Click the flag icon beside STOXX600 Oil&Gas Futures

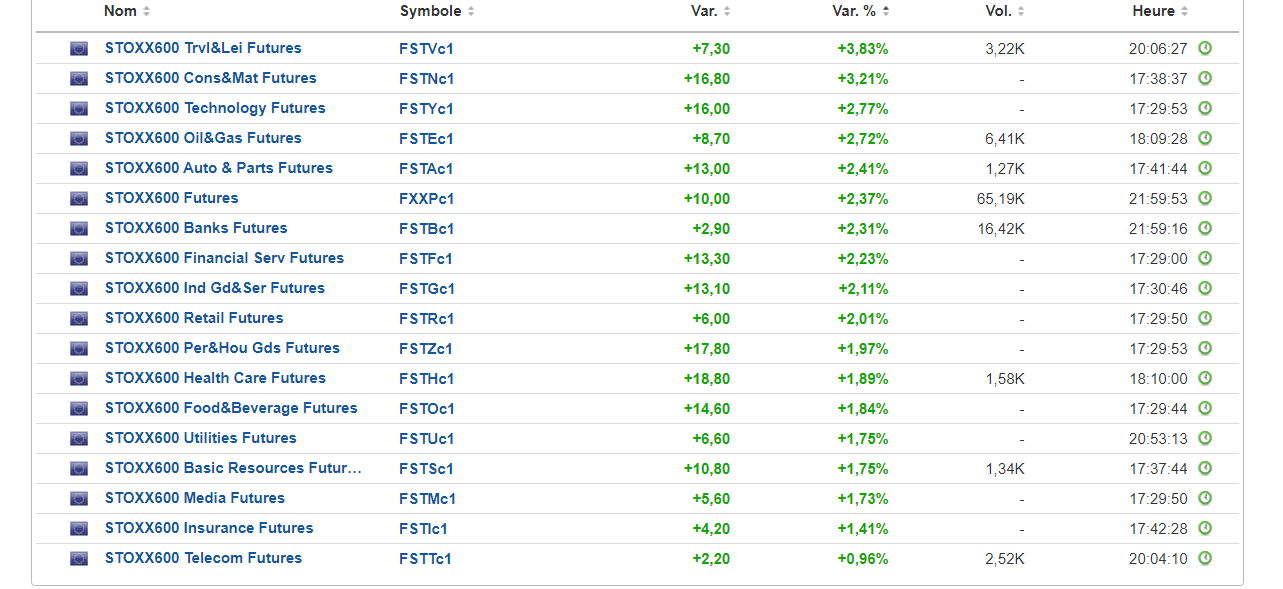[79, 138]
